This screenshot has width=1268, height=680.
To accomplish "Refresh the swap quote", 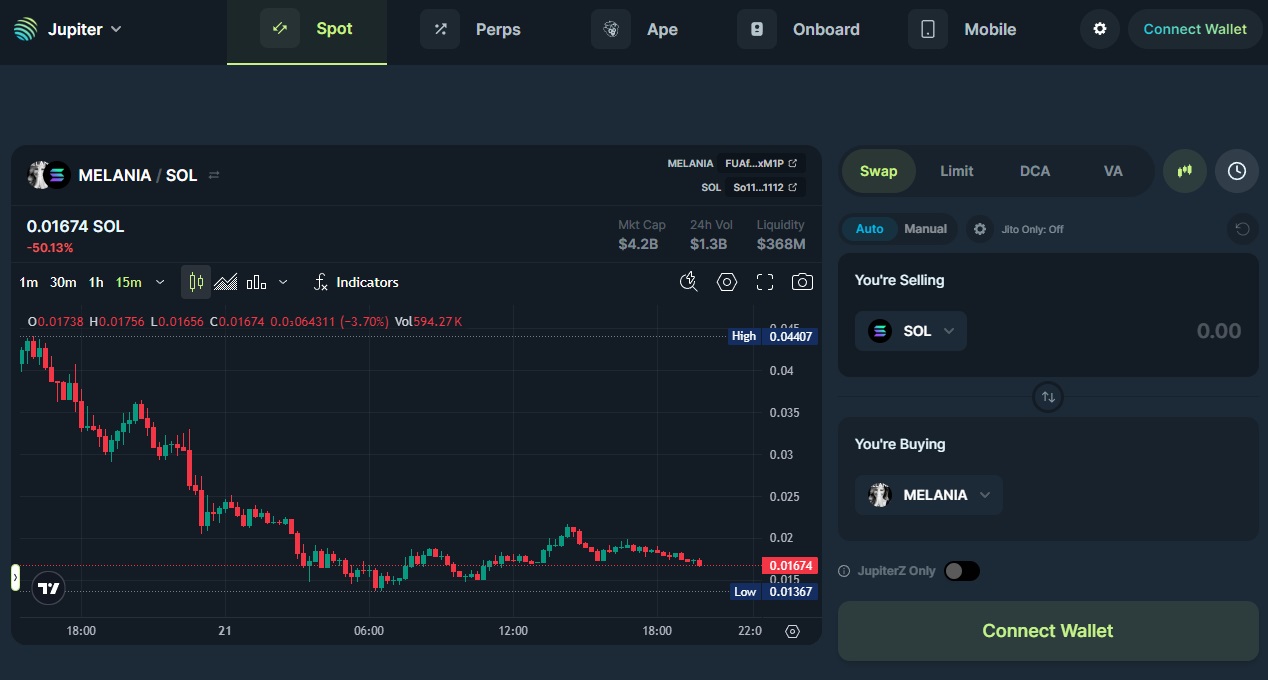I will [1243, 229].
